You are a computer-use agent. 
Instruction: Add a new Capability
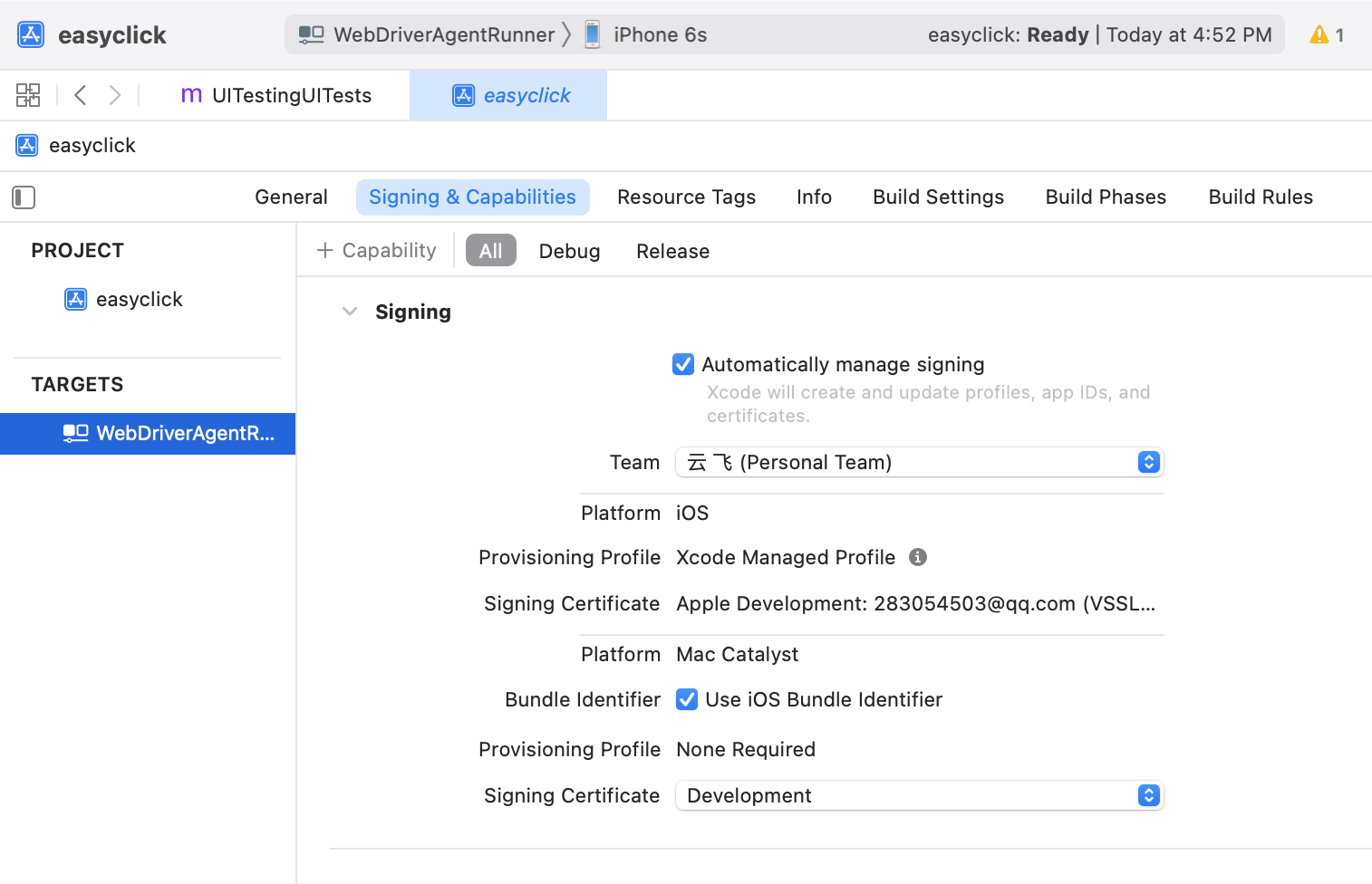coord(376,250)
